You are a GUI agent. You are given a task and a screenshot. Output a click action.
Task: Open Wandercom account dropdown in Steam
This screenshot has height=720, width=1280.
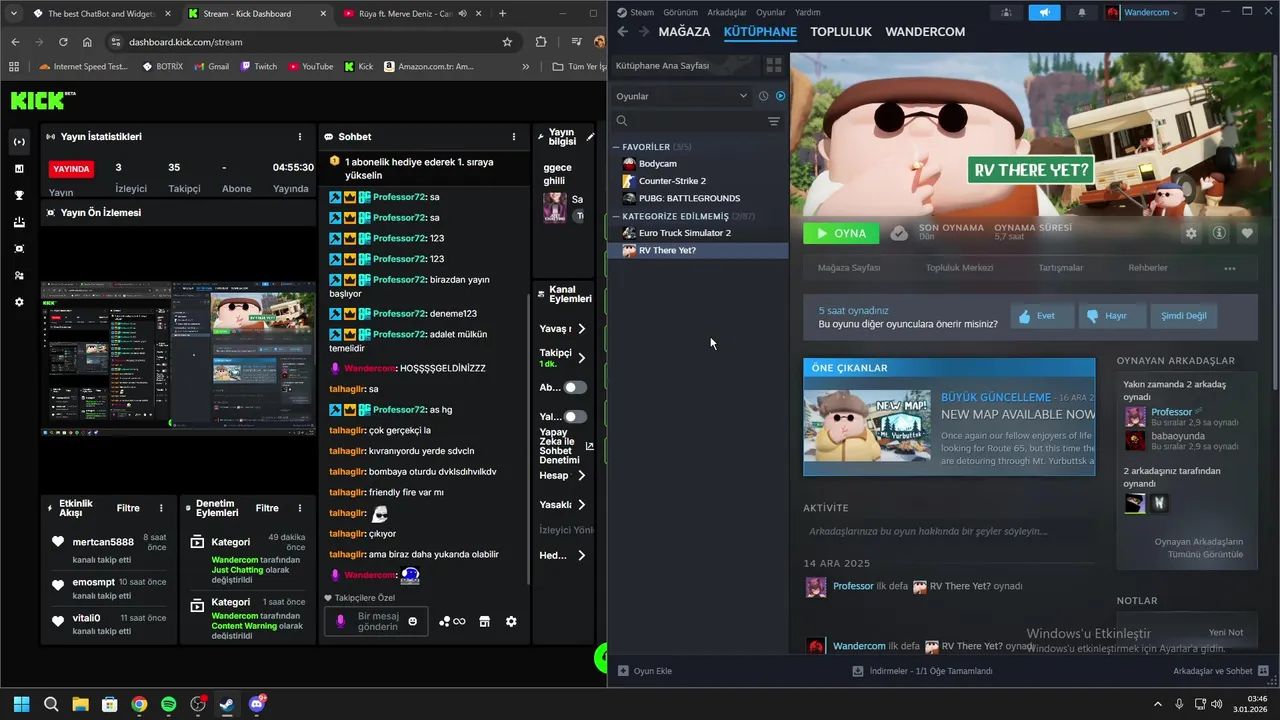(1142, 12)
